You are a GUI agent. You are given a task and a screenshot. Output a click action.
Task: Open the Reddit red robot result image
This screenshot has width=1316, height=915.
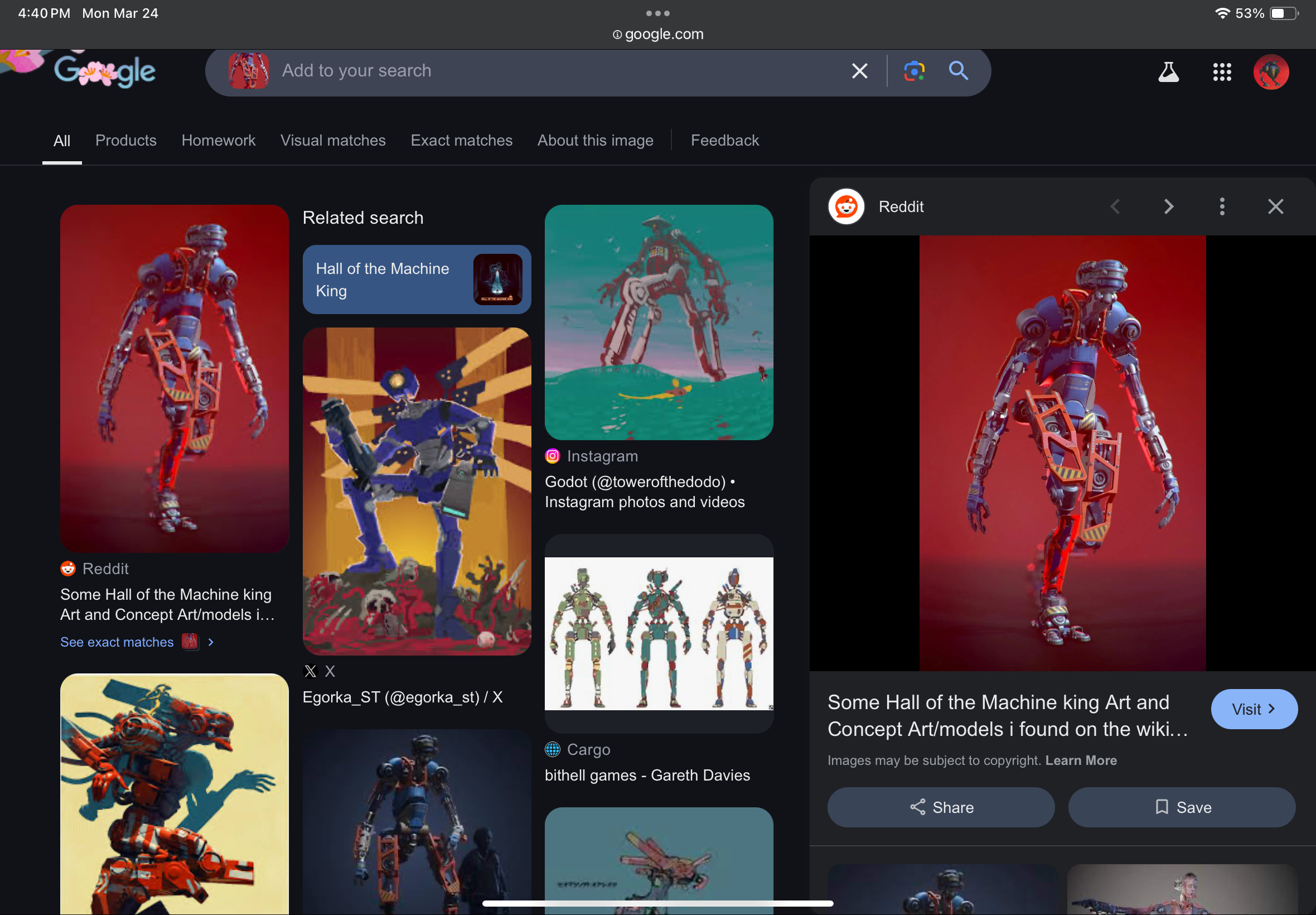tap(174, 378)
